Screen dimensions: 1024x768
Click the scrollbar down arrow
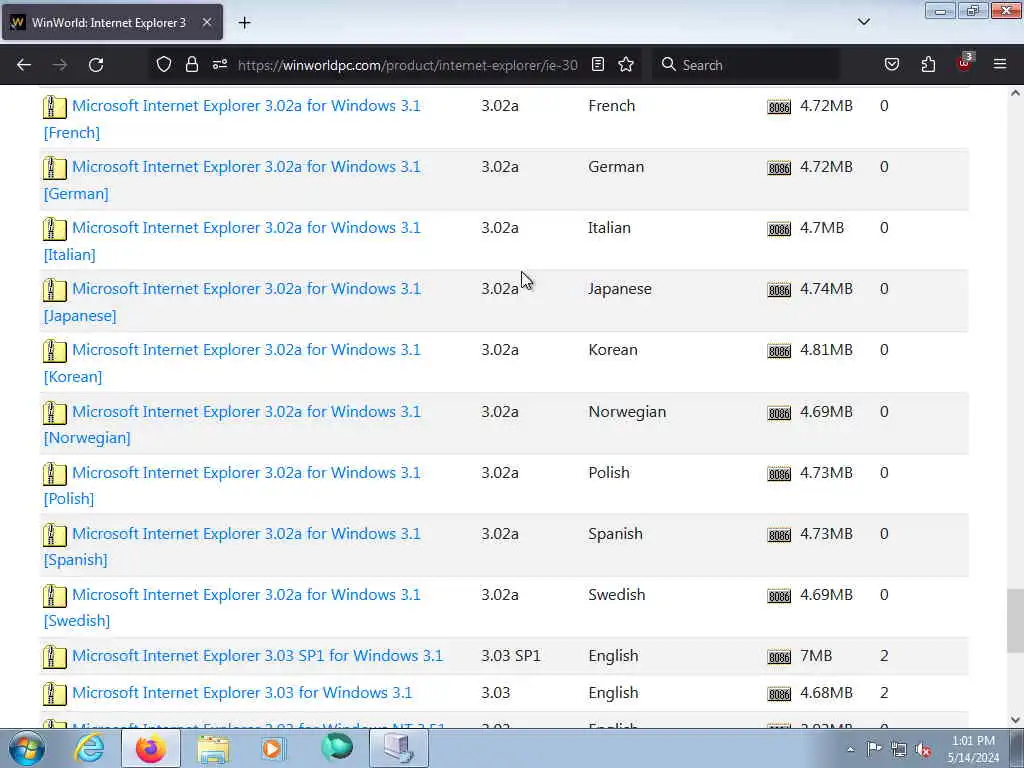pyautogui.click(x=1015, y=720)
